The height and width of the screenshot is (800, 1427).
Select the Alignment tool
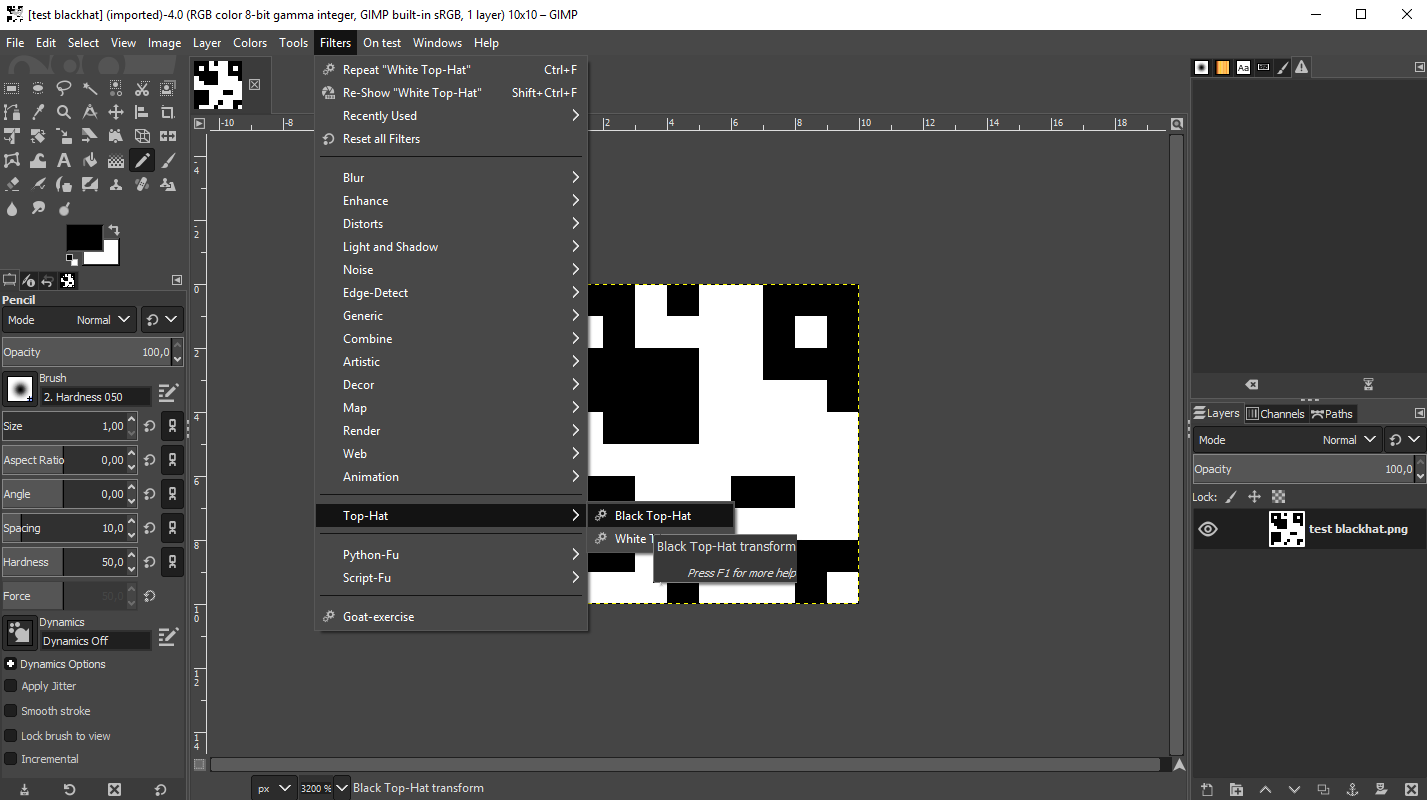click(142, 112)
